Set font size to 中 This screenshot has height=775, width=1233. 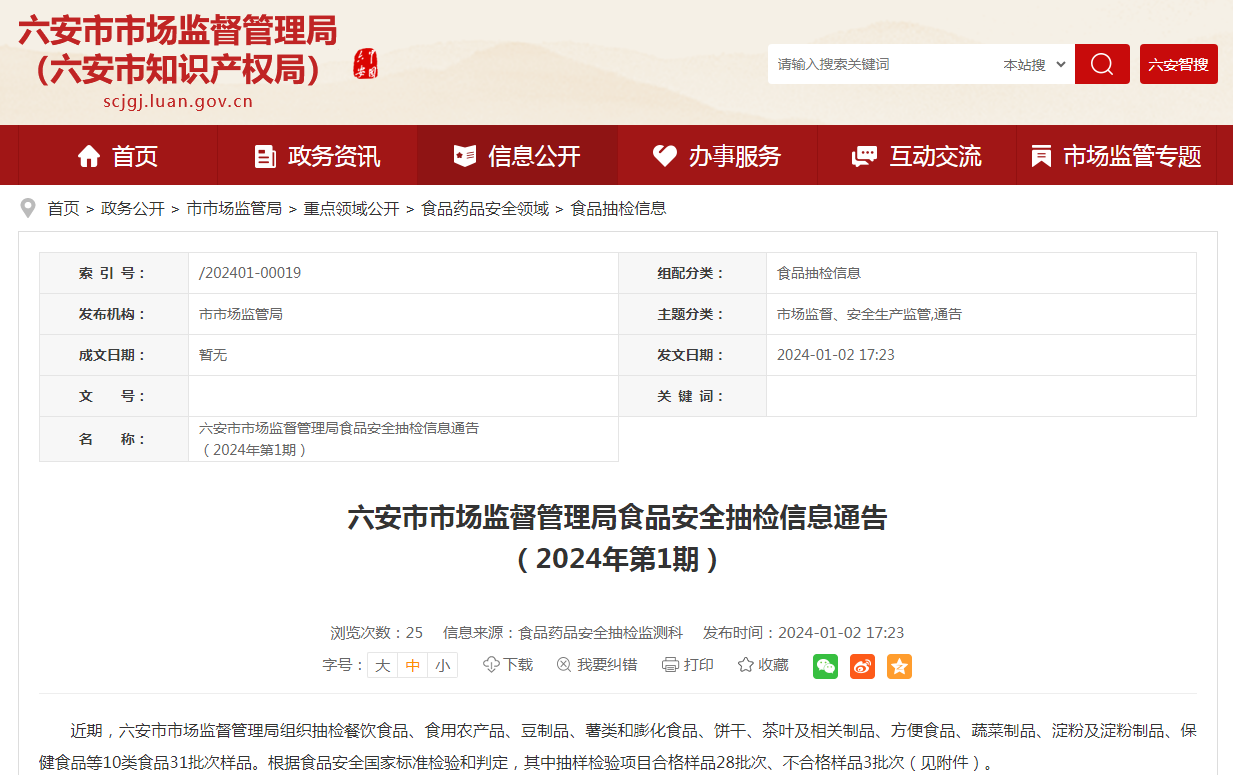(413, 665)
